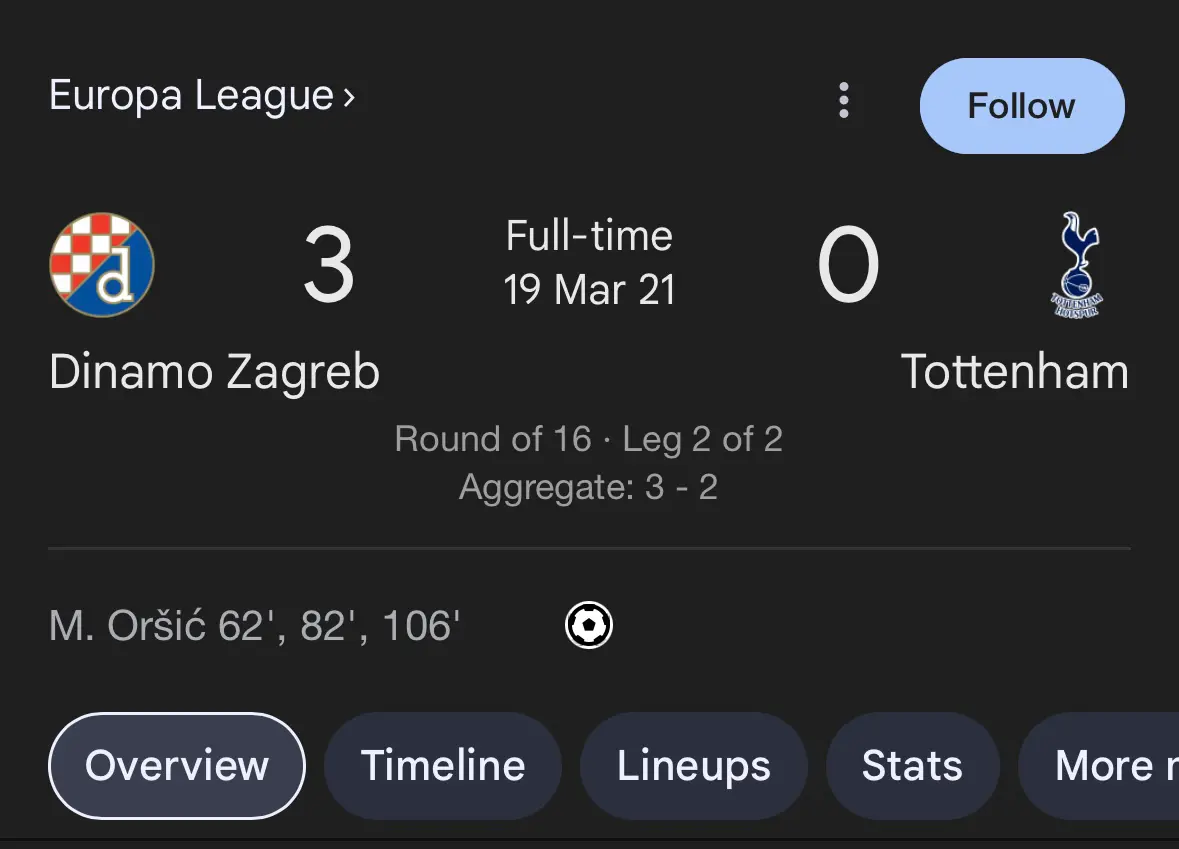
Task: Switch to the Timeline tab
Action: click(x=443, y=766)
